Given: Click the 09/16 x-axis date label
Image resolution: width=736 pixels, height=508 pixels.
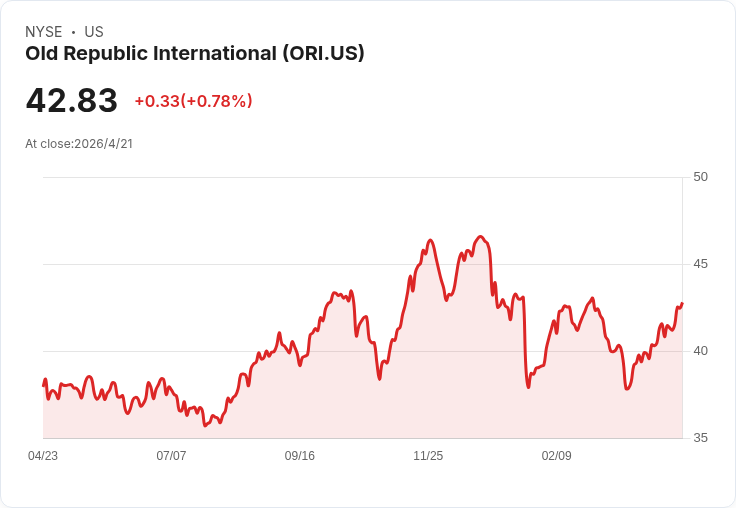Looking at the screenshot, I should (x=299, y=455).
